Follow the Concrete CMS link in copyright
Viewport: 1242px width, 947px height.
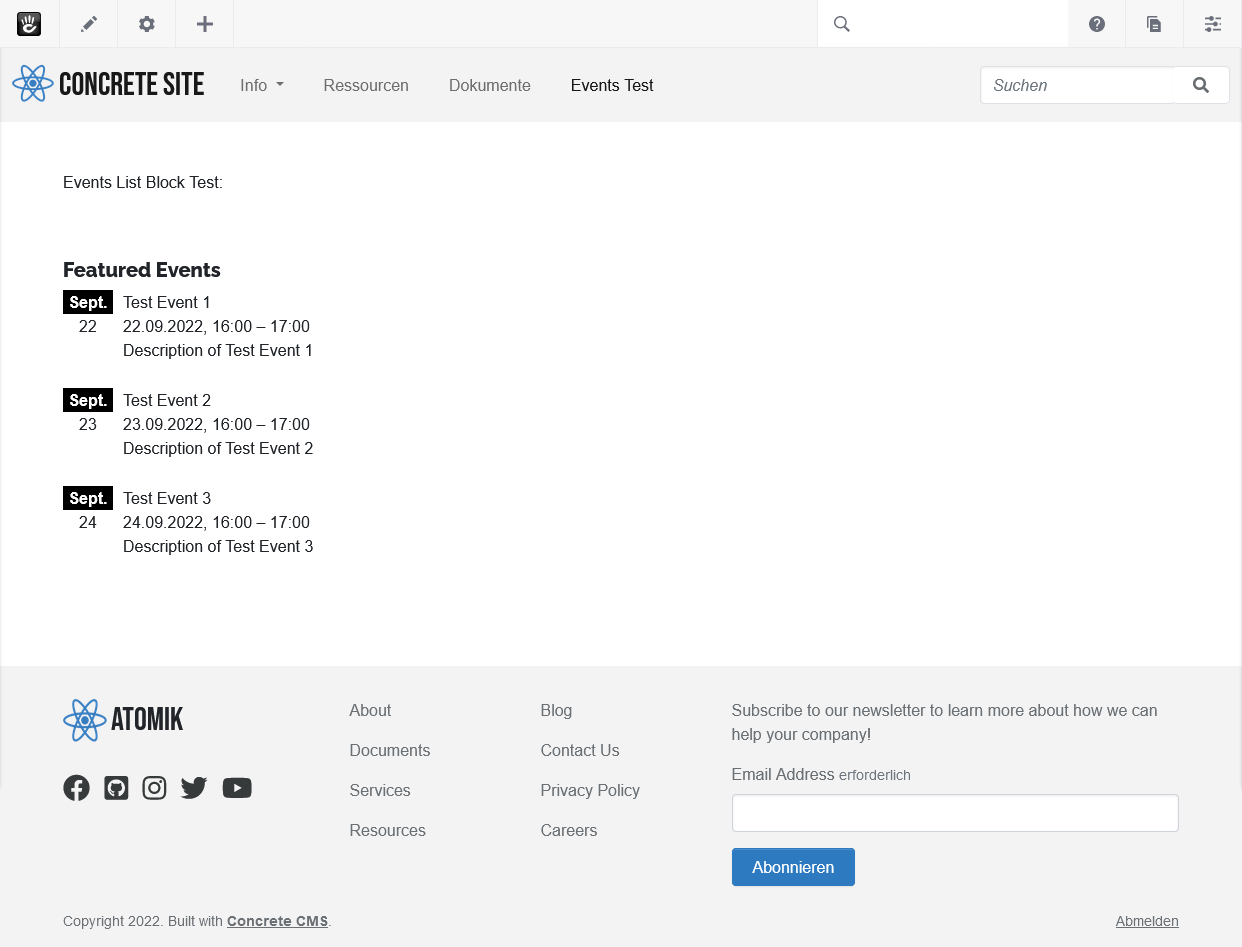[277, 921]
